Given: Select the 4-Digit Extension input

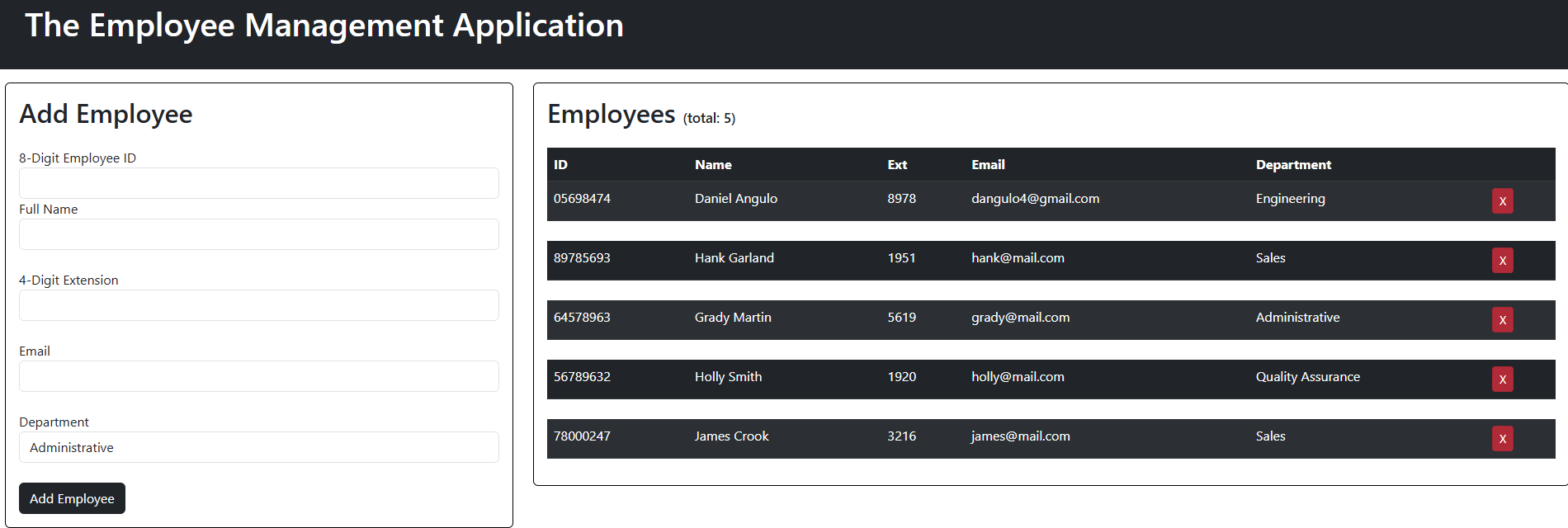Looking at the screenshot, I should pyautogui.click(x=258, y=305).
